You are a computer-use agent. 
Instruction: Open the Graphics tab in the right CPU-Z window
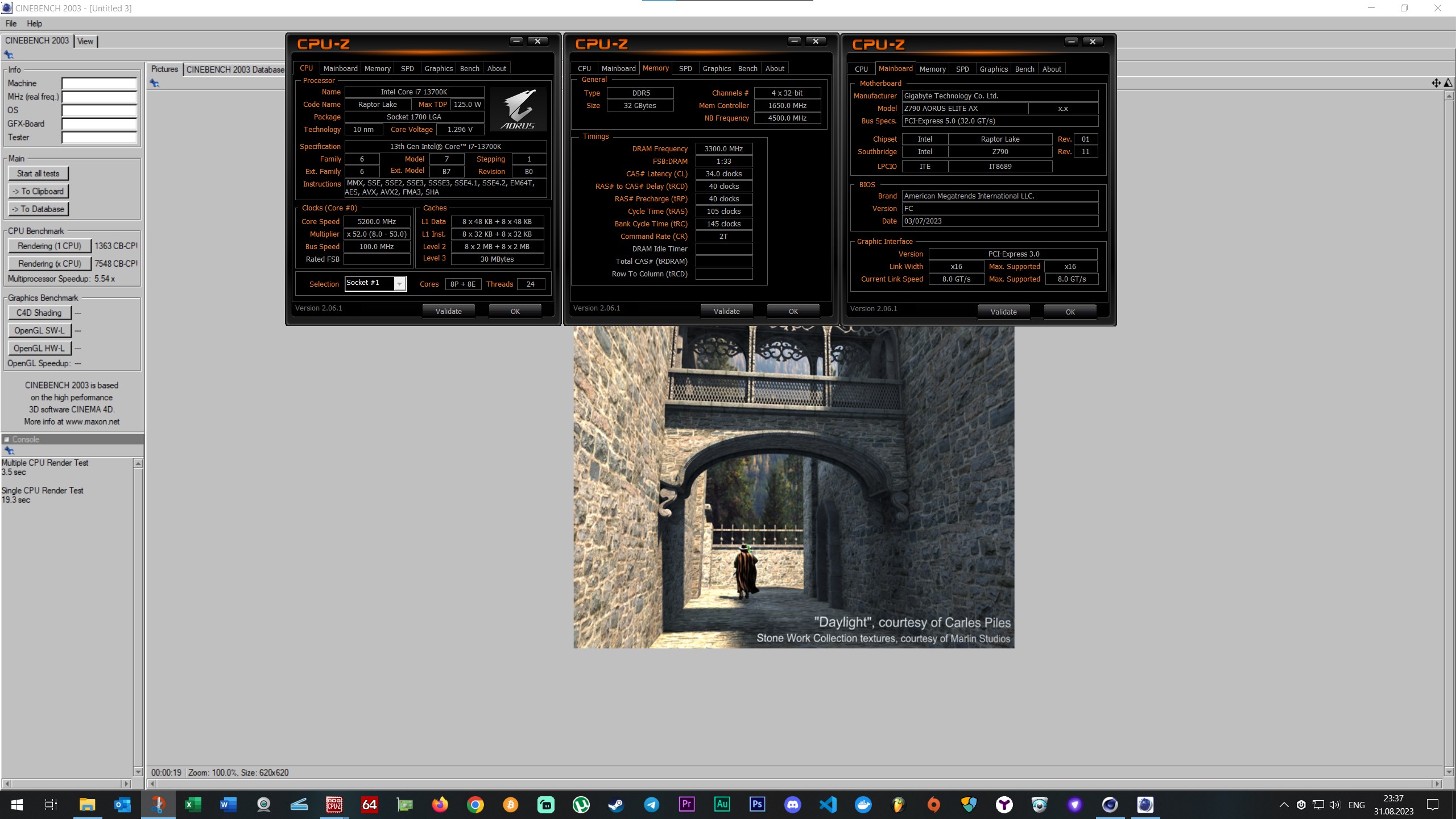(x=994, y=69)
